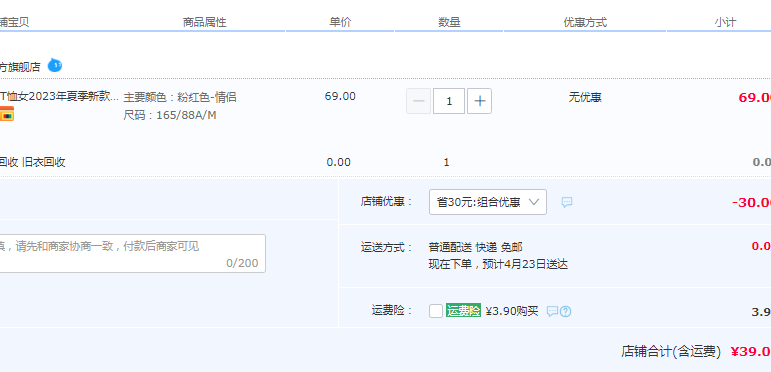This screenshot has width=771, height=372.
Task: Click the 旧衣回收 item text
Action: (44, 162)
